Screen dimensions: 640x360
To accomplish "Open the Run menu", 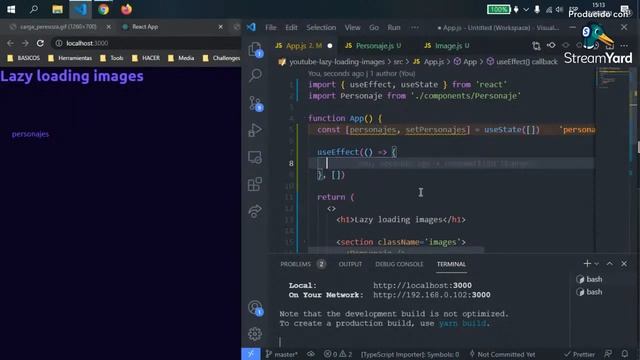I will [x=394, y=27].
